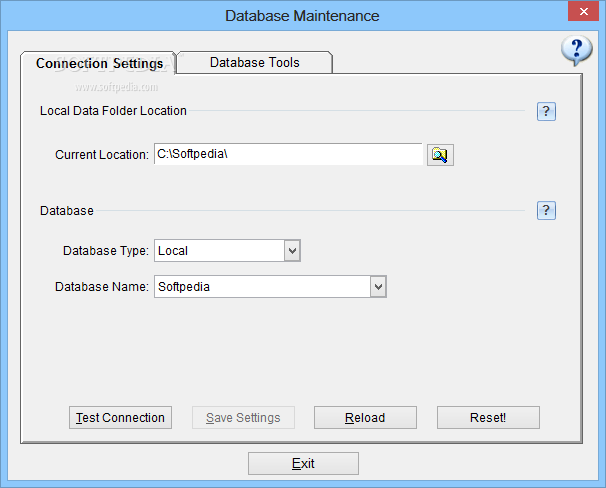Reload the connection settings
606x488 pixels.
(365, 418)
